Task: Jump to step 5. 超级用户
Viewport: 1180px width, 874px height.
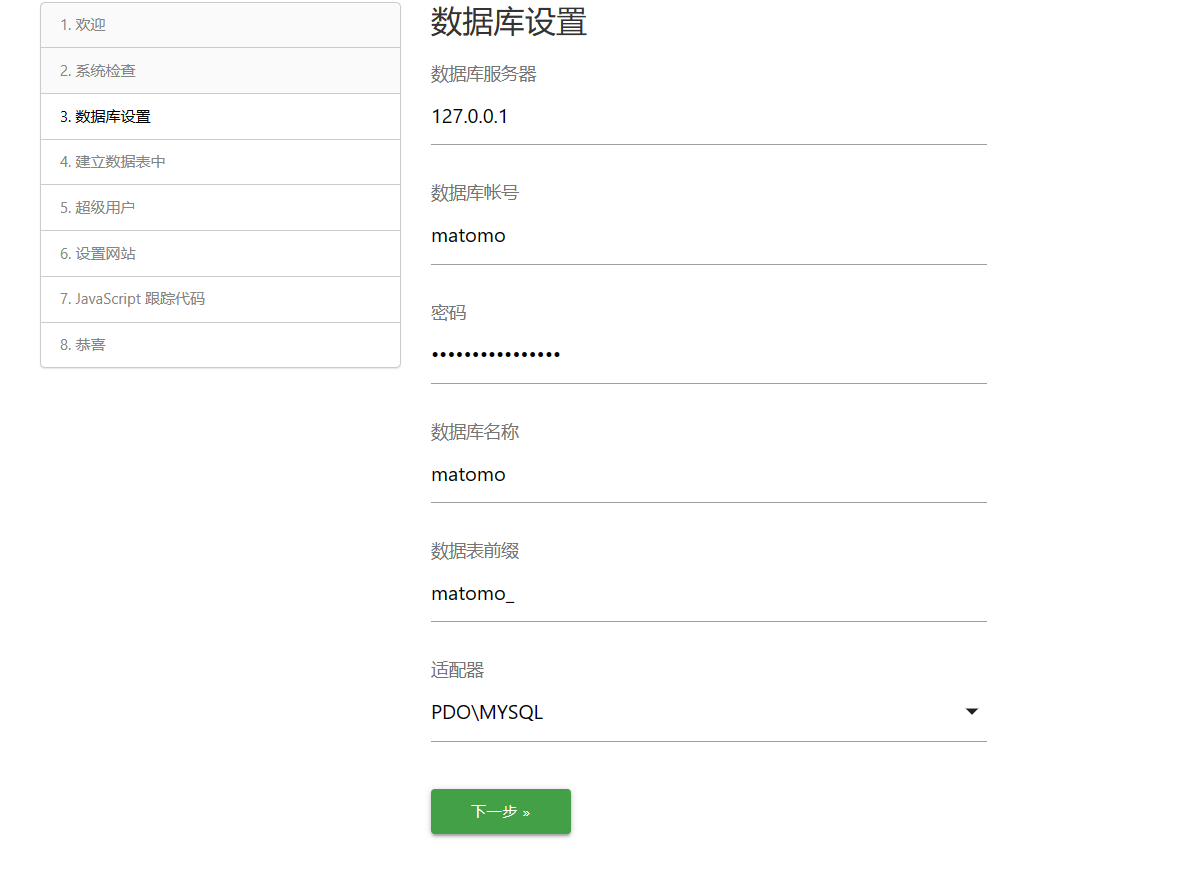Action: click(220, 208)
